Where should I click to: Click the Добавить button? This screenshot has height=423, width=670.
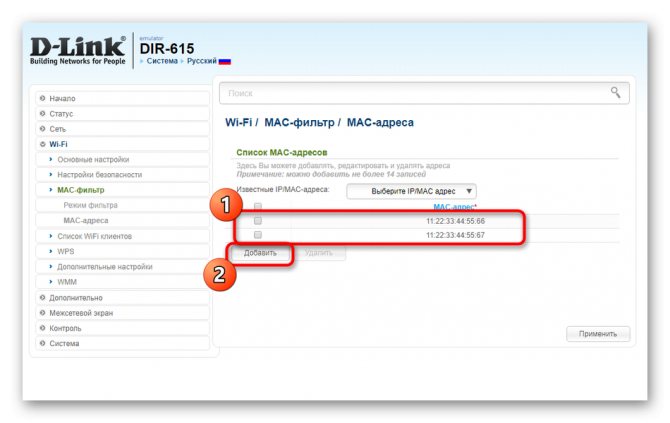[x=260, y=253]
